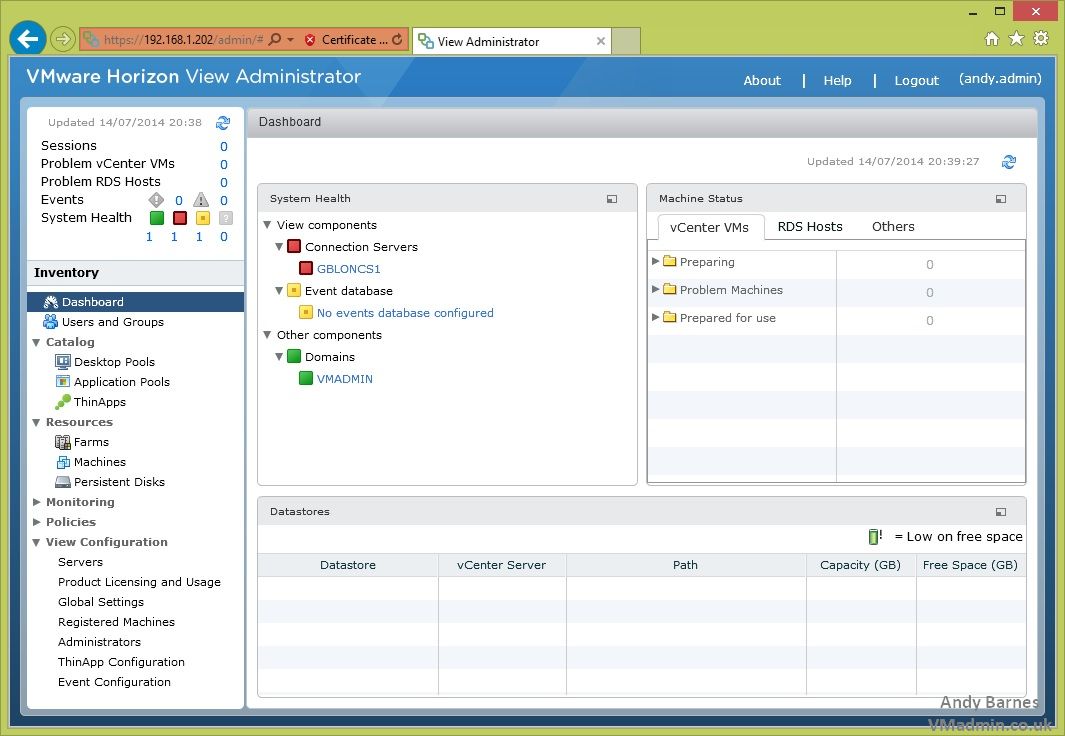Click the red System Health status square in sidebar
This screenshot has width=1065, height=736.
(179, 218)
